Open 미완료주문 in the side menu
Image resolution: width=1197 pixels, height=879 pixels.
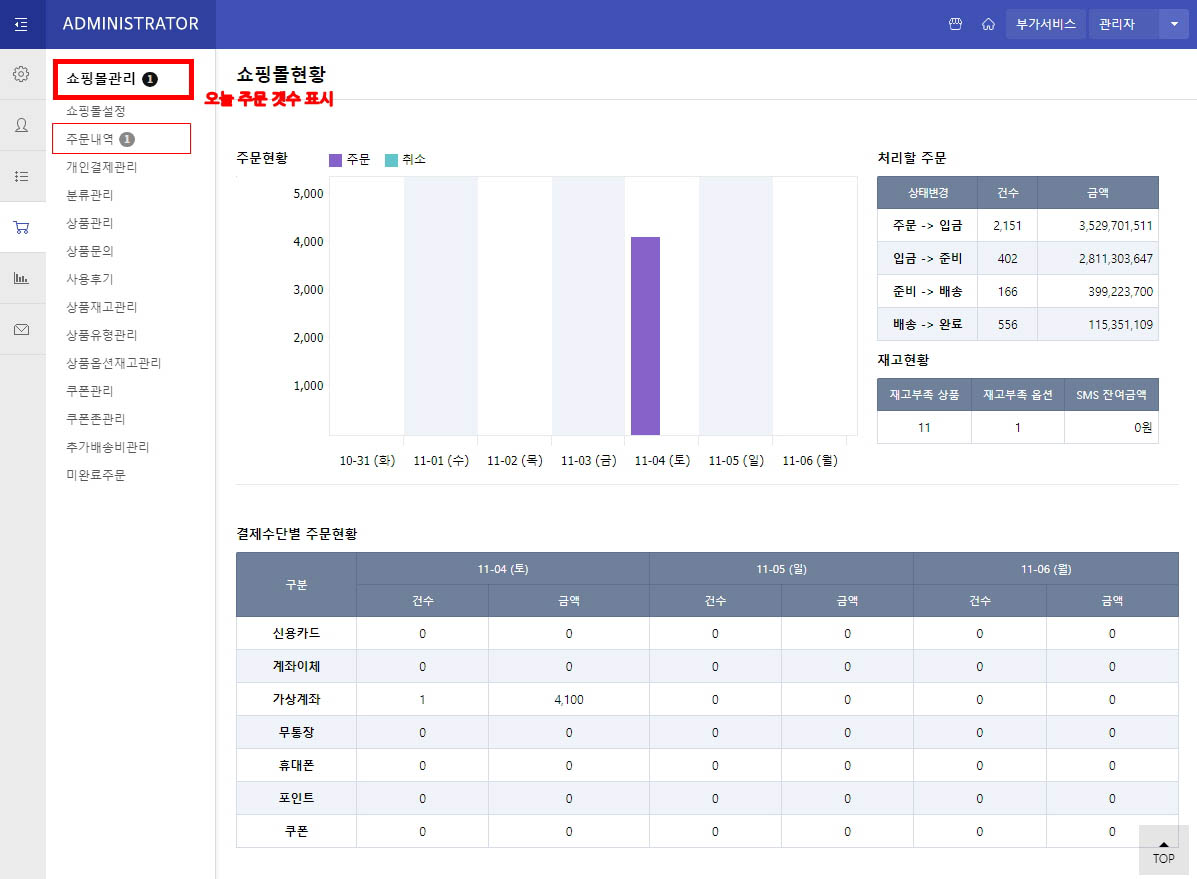[x=96, y=475]
